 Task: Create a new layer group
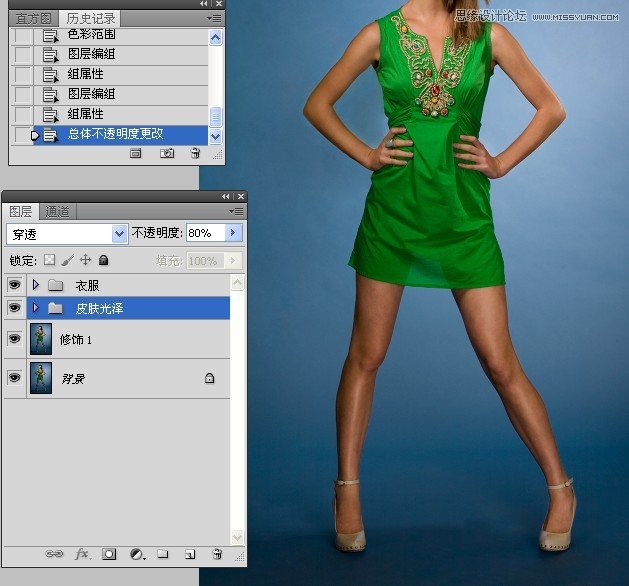[x=162, y=554]
